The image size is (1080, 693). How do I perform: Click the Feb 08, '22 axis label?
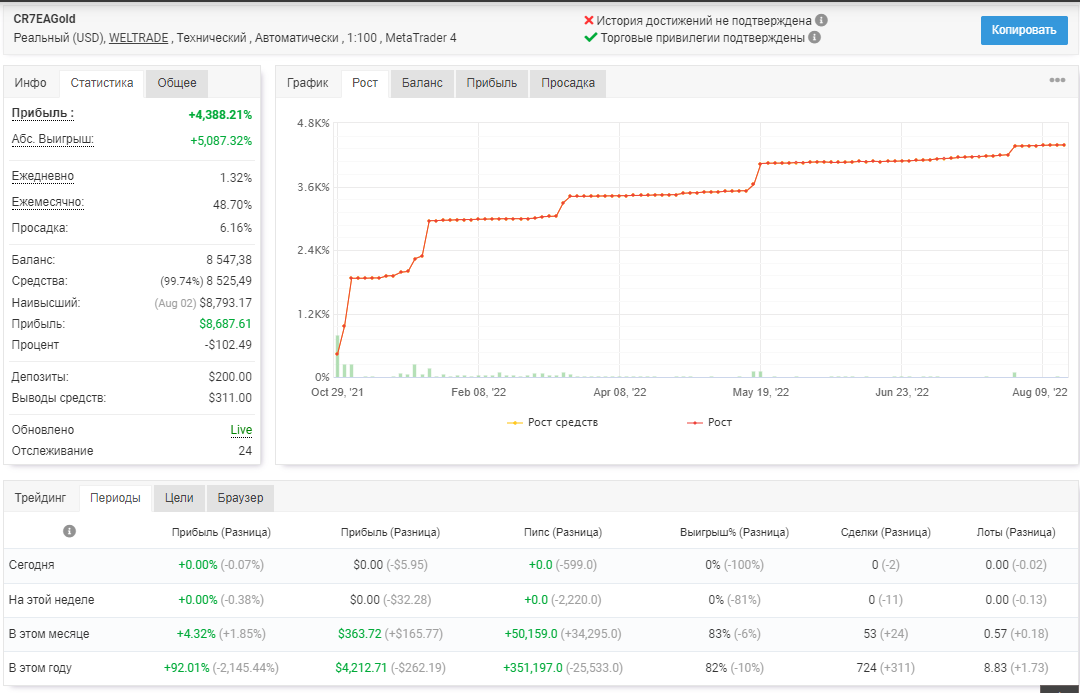[x=479, y=392]
